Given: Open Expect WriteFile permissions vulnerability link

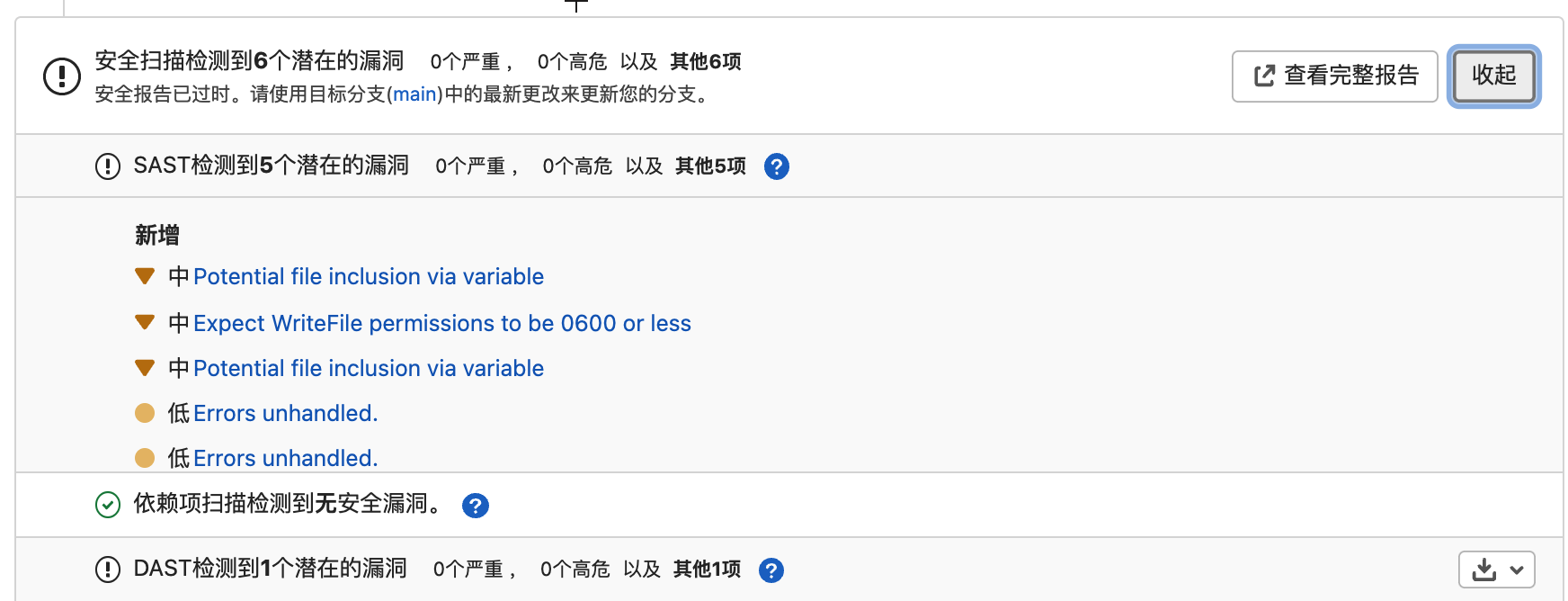Looking at the screenshot, I should click(x=441, y=324).
